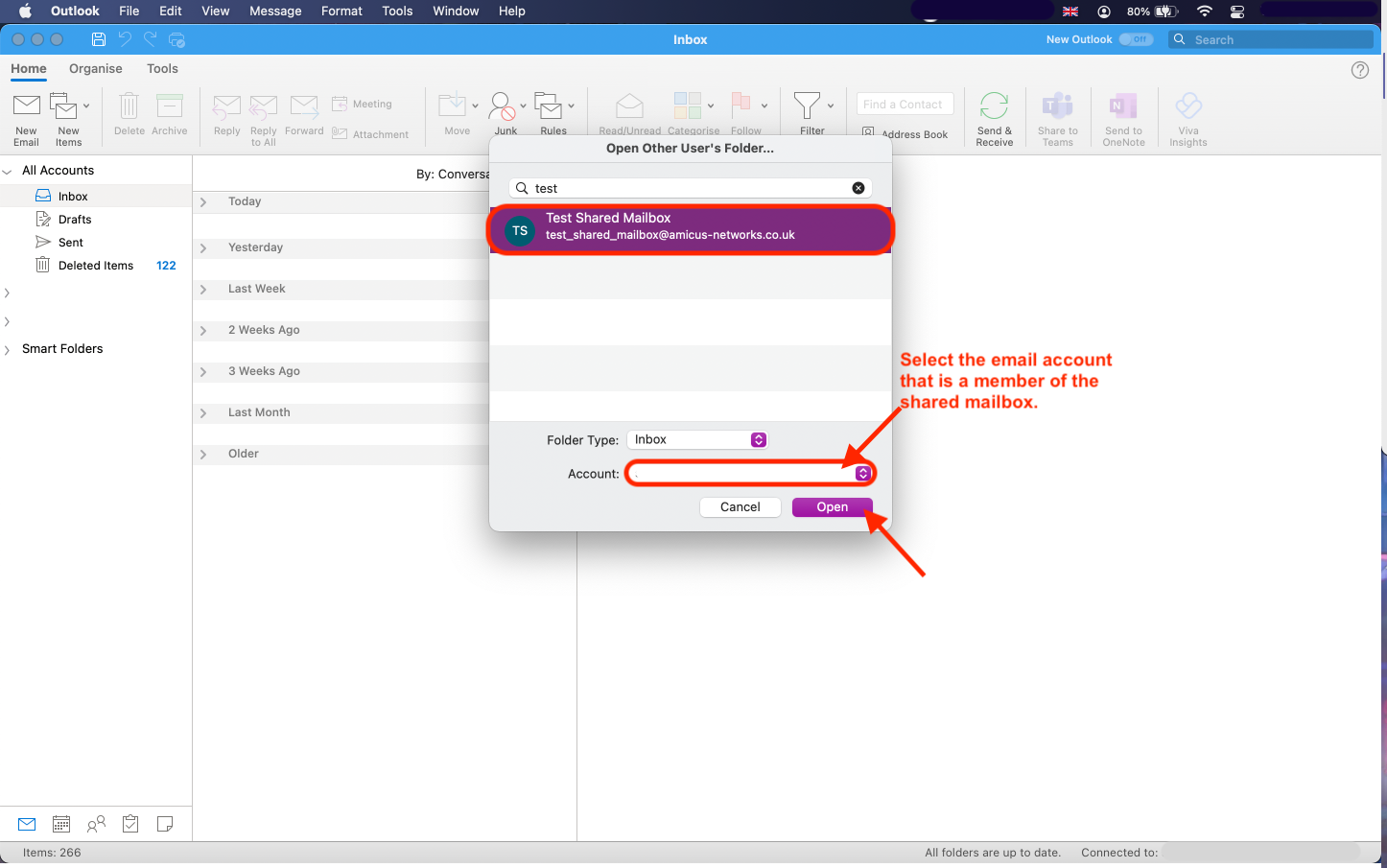This screenshot has height=868, width=1387.
Task: Open the Organise tab
Action: coord(96,68)
